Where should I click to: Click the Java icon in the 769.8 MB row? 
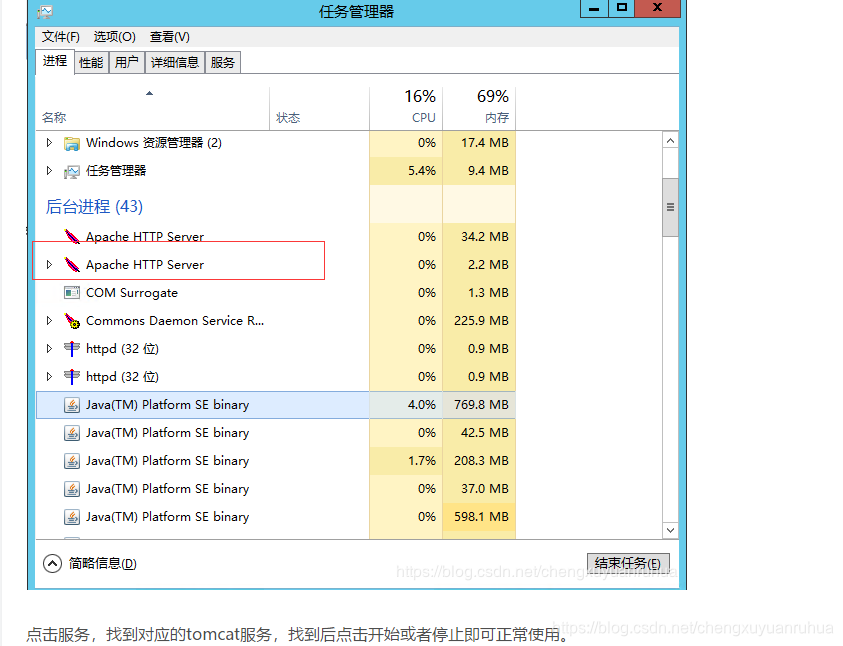[x=72, y=405]
